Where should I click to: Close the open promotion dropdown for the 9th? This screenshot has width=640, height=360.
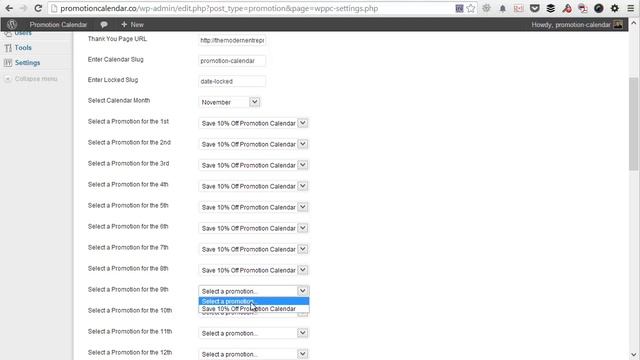[253, 291]
